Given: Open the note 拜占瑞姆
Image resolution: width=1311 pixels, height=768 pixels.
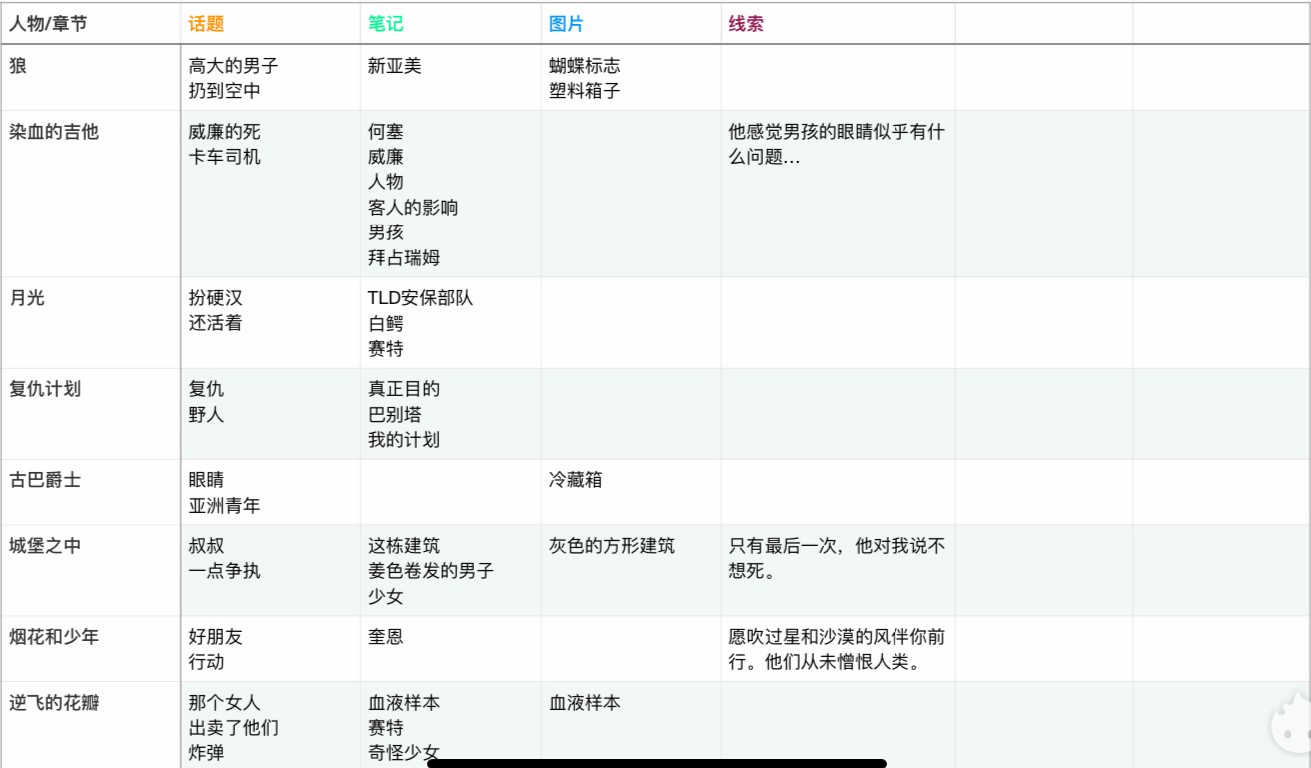Looking at the screenshot, I should pos(404,258).
